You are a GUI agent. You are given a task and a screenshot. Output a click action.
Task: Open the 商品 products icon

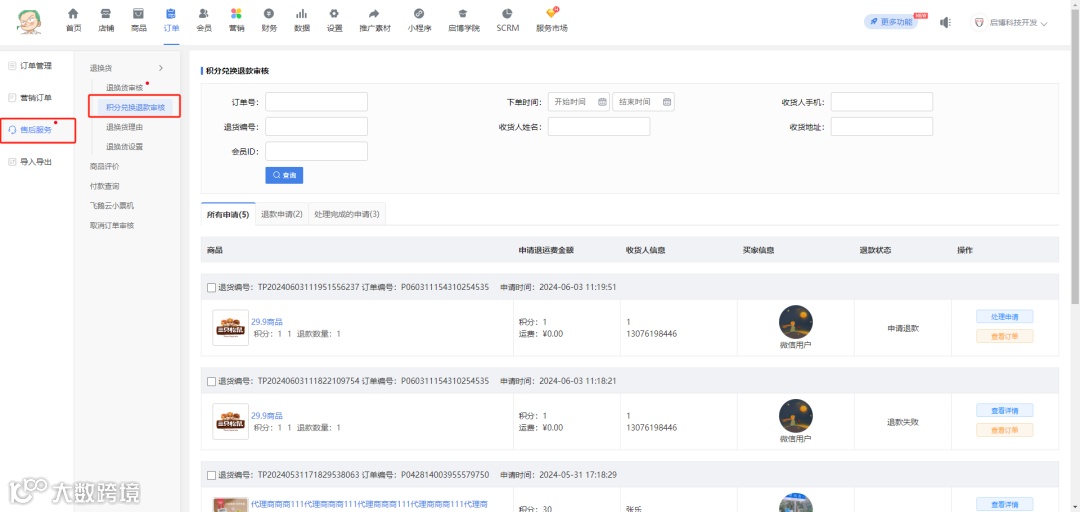138,14
